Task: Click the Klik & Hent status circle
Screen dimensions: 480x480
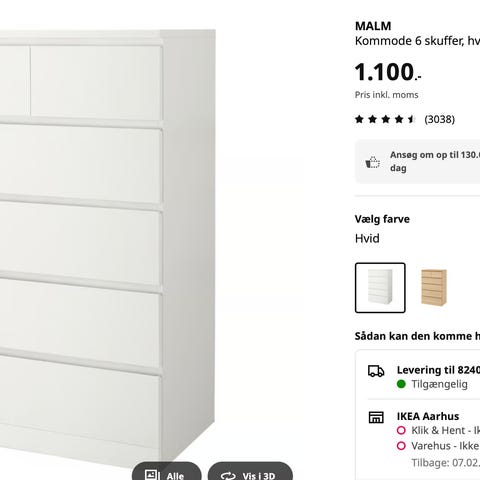Action: (401, 430)
